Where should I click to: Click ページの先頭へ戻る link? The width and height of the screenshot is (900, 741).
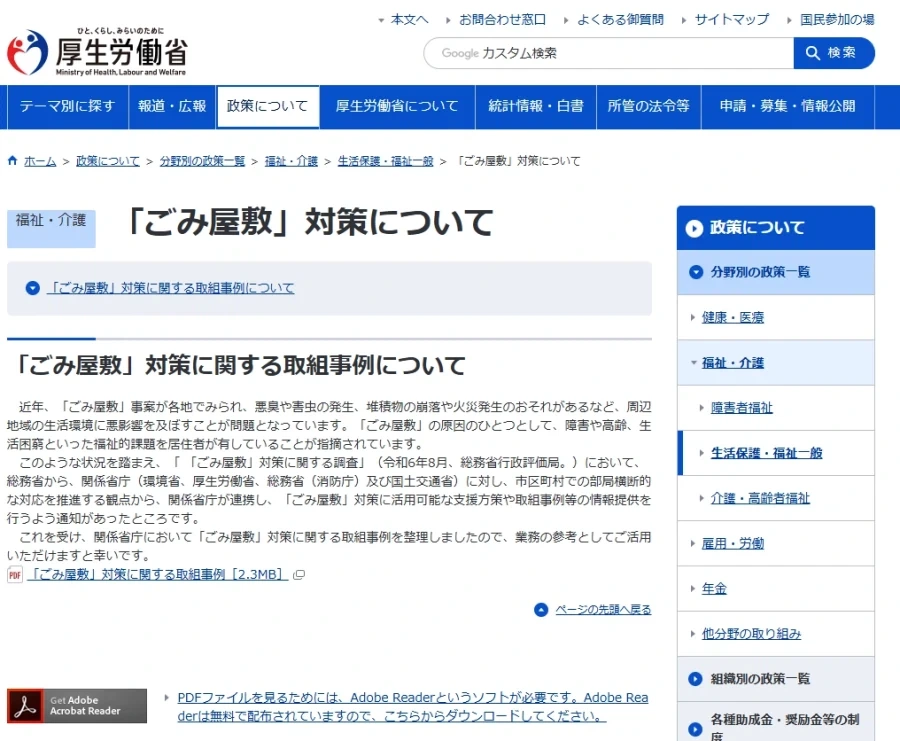(603, 610)
